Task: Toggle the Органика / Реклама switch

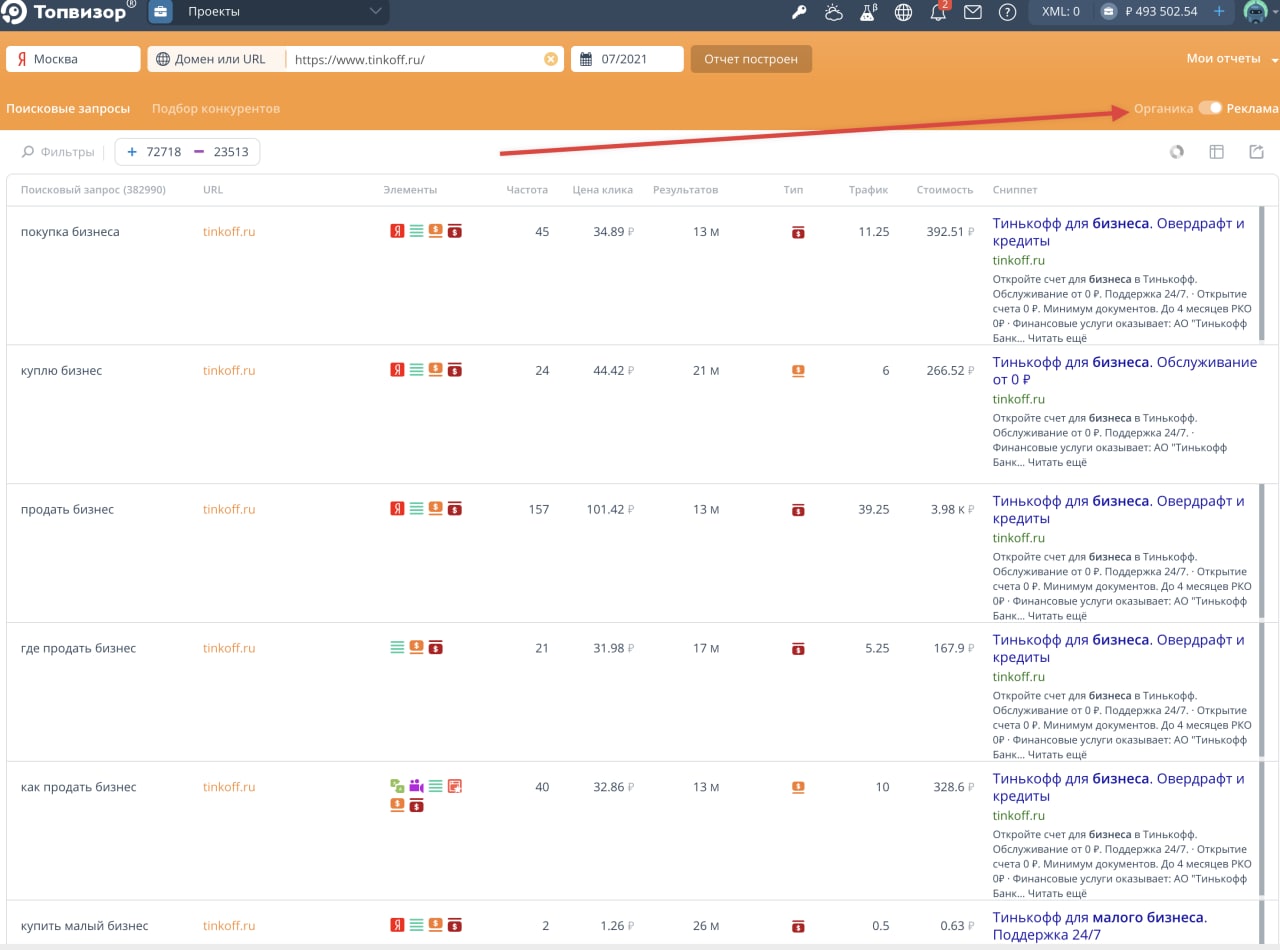Action: [x=1210, y=108]
